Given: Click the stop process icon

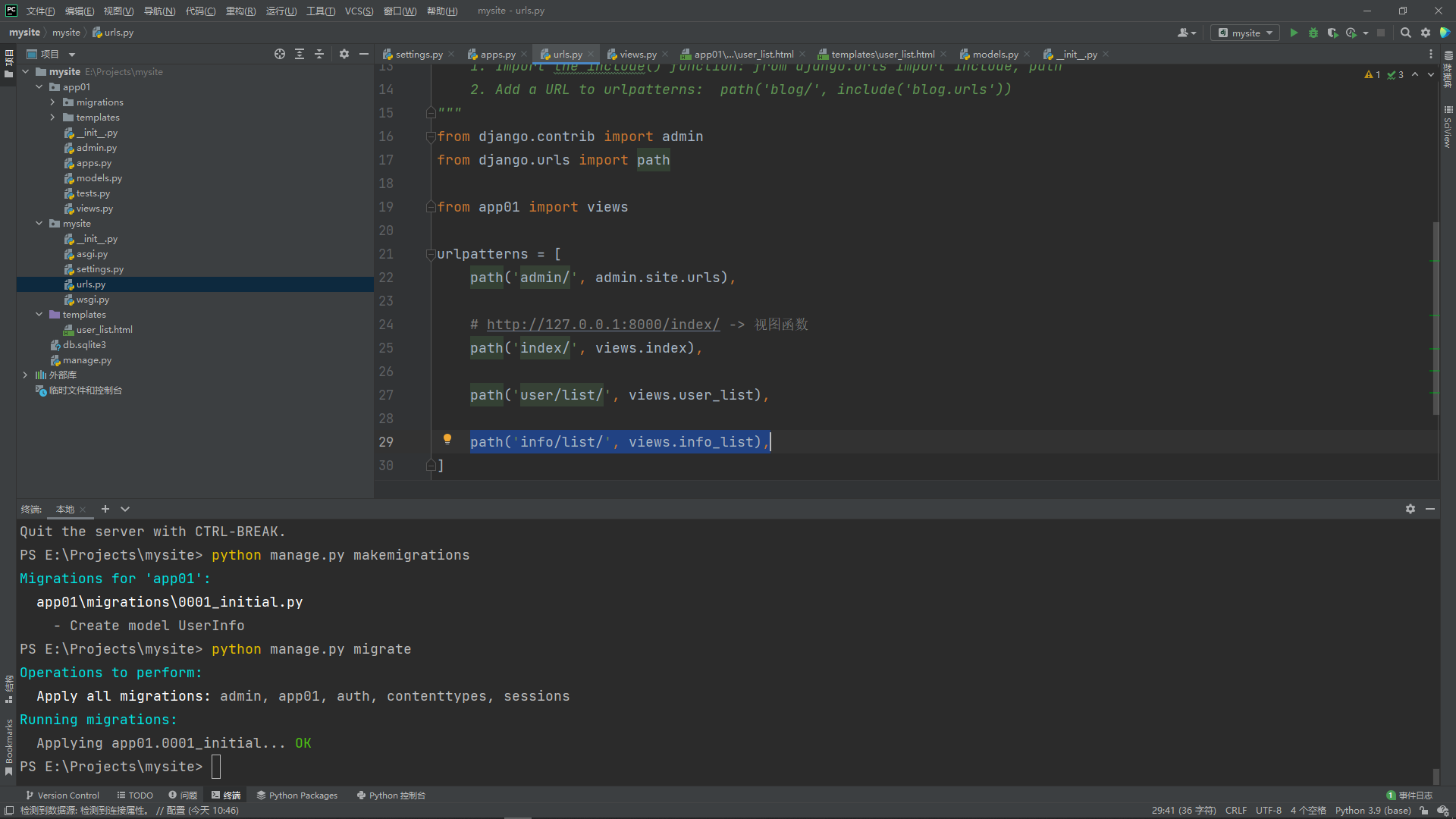Looking at the screenshot, I should (x=1381, y=33).
